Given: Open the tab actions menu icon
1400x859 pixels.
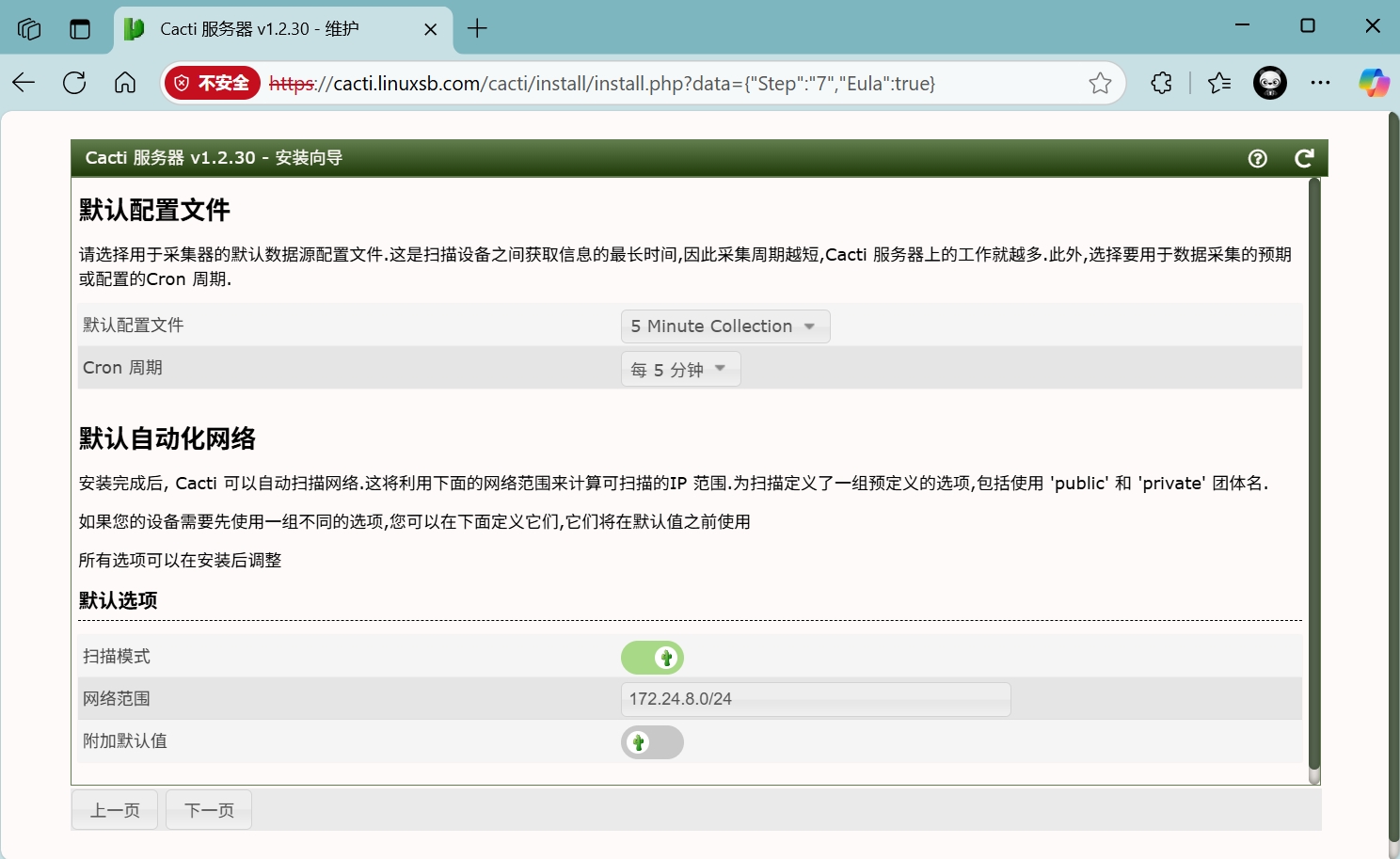Looking at the screenshot, I should [x=80, y=28].
